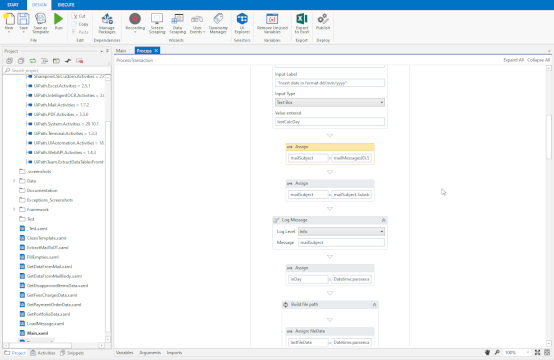This screenshot has width=554, height=360.
Task: Open the Arguments panel
Action: point(150,353)
